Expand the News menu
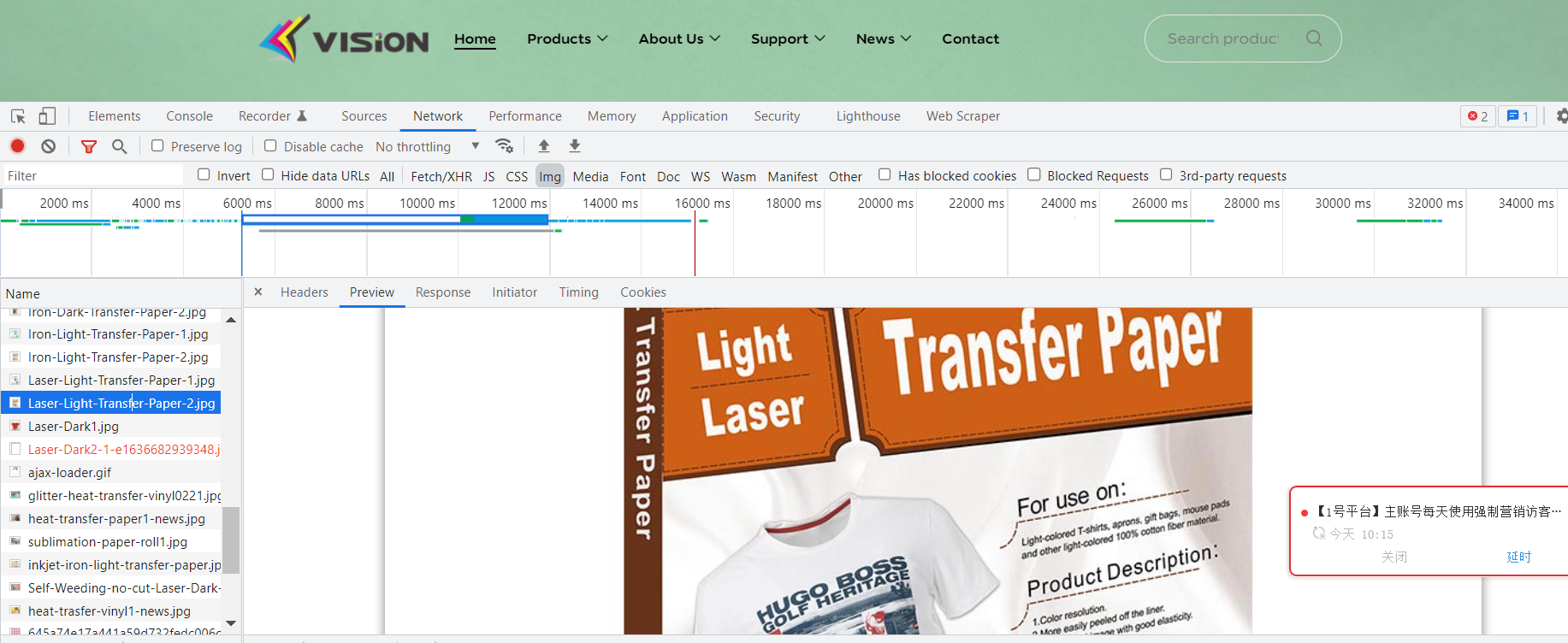The image size is (1568, 643). [x=884, y=38]
